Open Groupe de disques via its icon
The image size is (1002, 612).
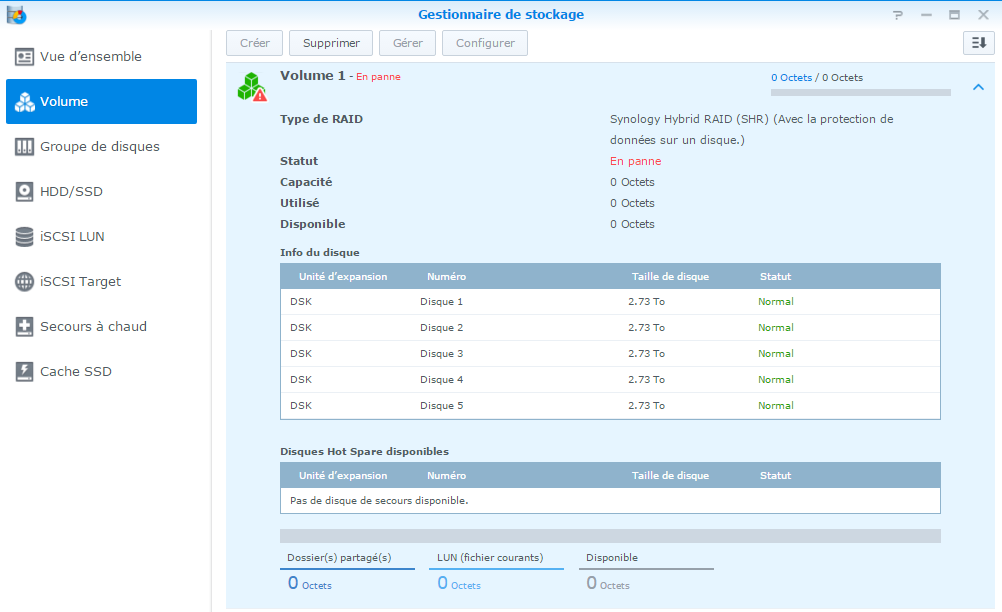[25, 147]
